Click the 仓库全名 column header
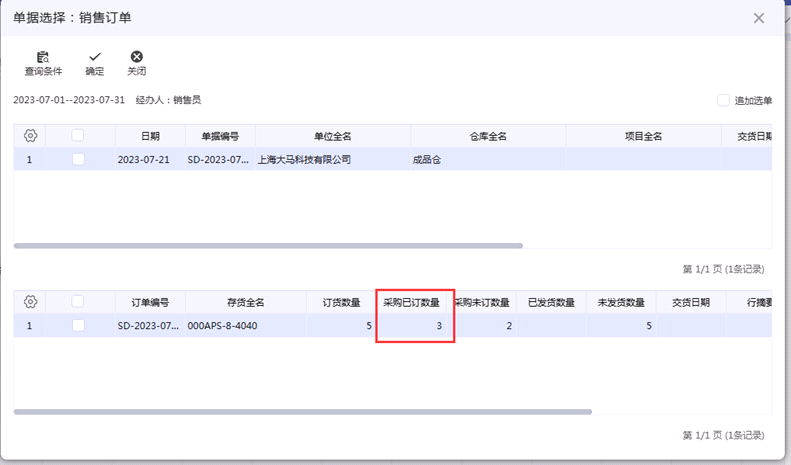This screenshot has height=465, width=791. 488,136
